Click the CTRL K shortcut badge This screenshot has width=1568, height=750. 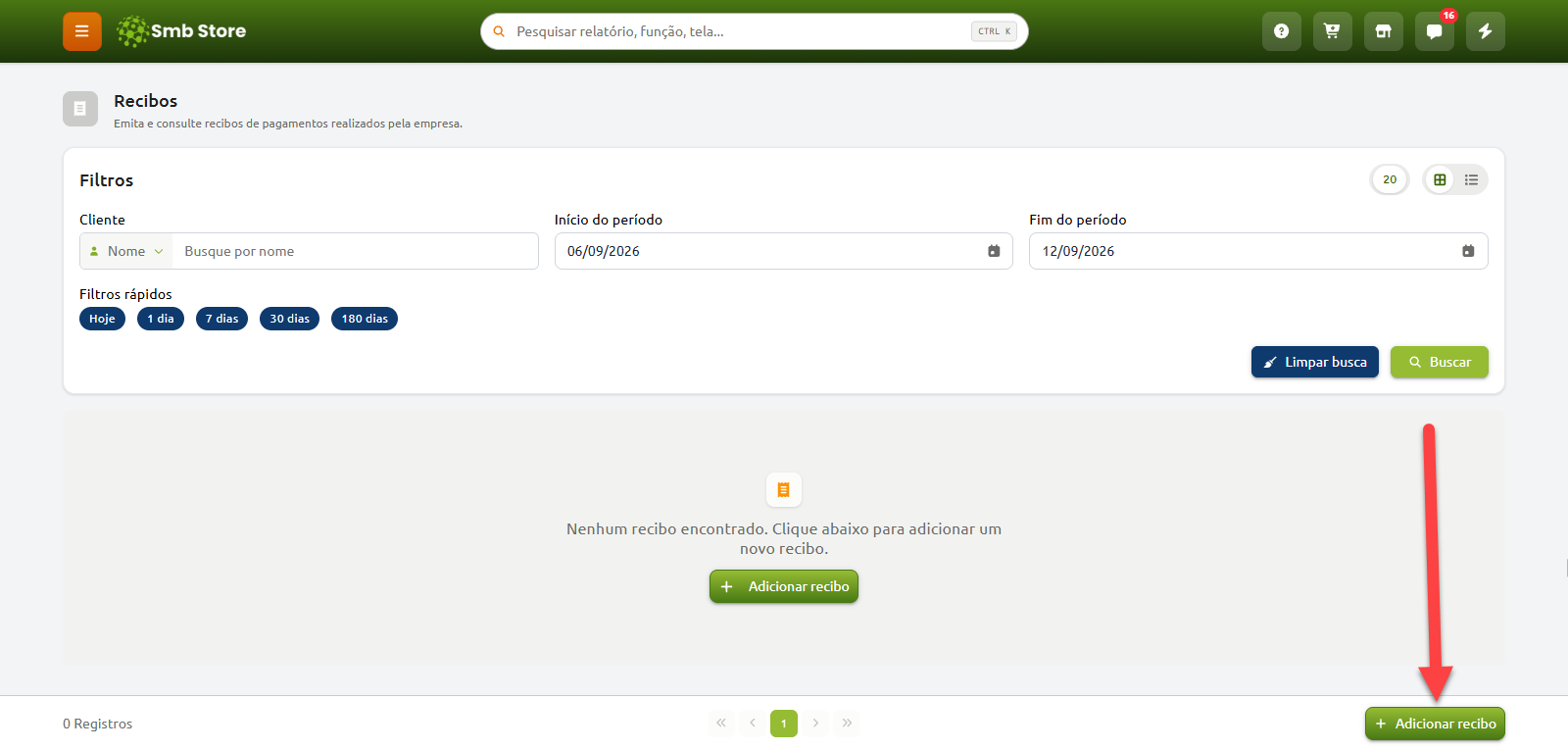(994, 31)
